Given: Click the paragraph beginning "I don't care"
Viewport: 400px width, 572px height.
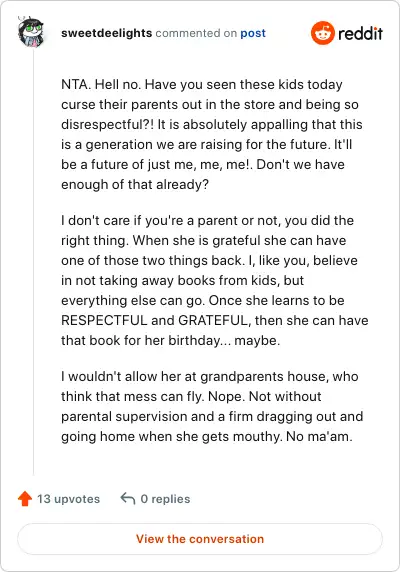Looking at the screenshot, I should 215,280.
